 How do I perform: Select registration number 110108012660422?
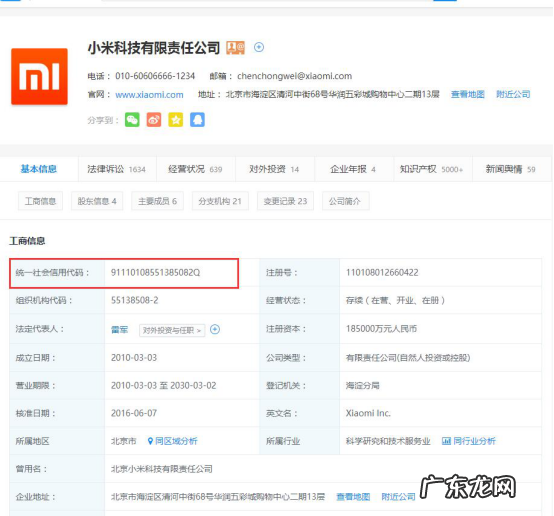(382, 272)
